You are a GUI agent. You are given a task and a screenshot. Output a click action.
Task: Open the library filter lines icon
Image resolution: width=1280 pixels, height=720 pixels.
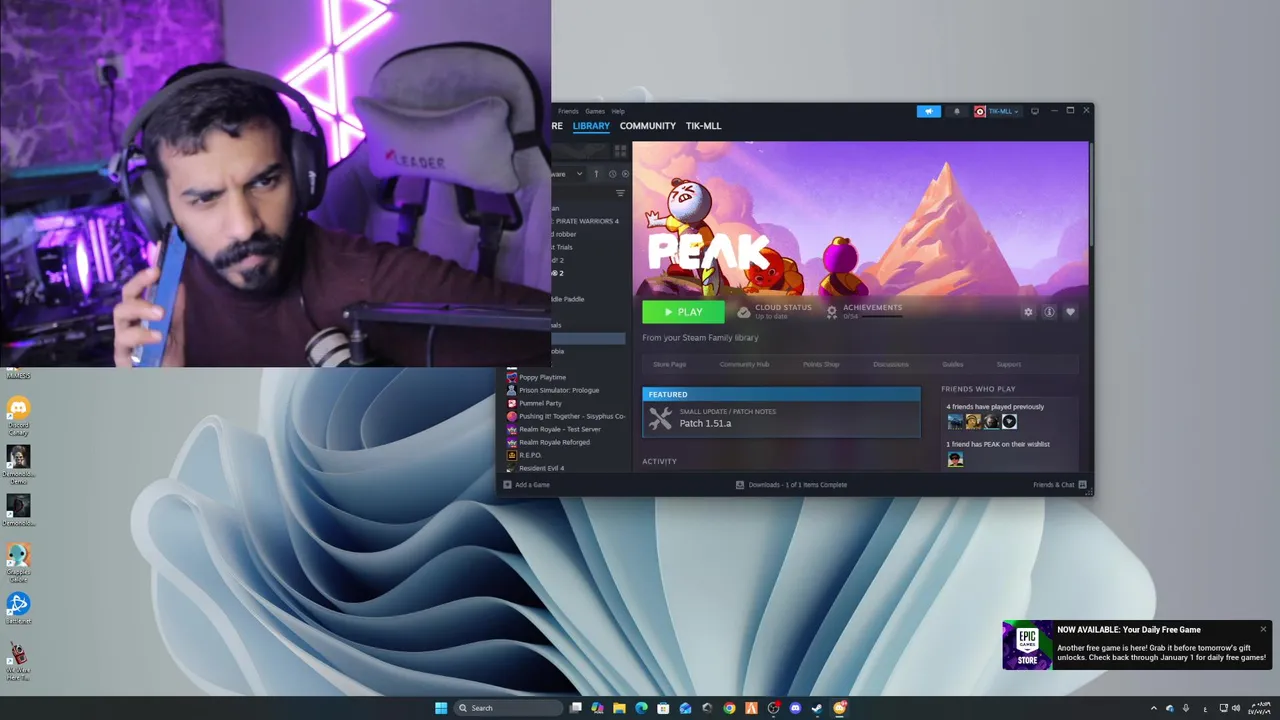[x=620, y=193]
